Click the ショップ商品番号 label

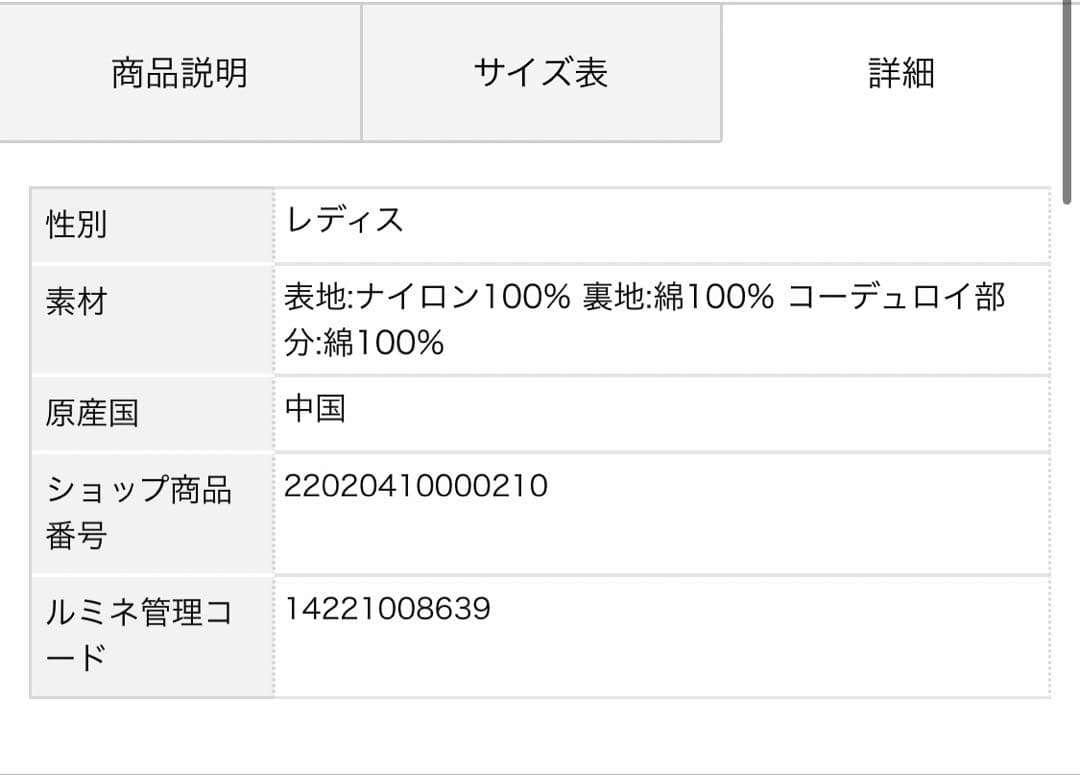140,512
